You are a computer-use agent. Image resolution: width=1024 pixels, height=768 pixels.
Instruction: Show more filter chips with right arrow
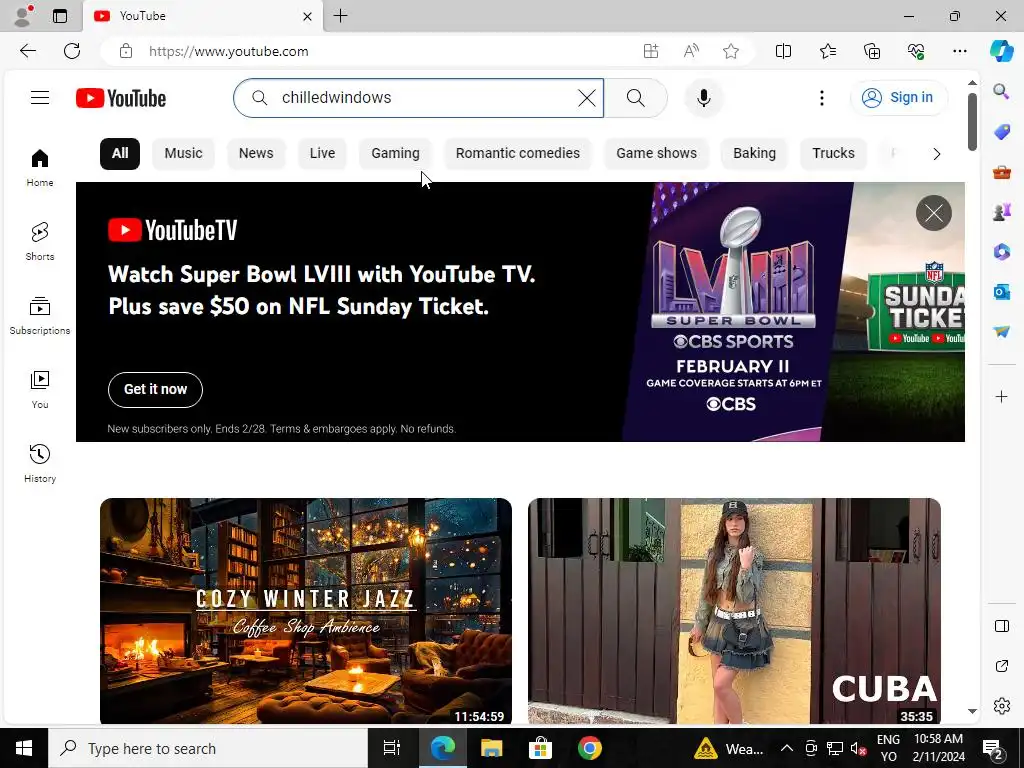click(x=936, y=154)
